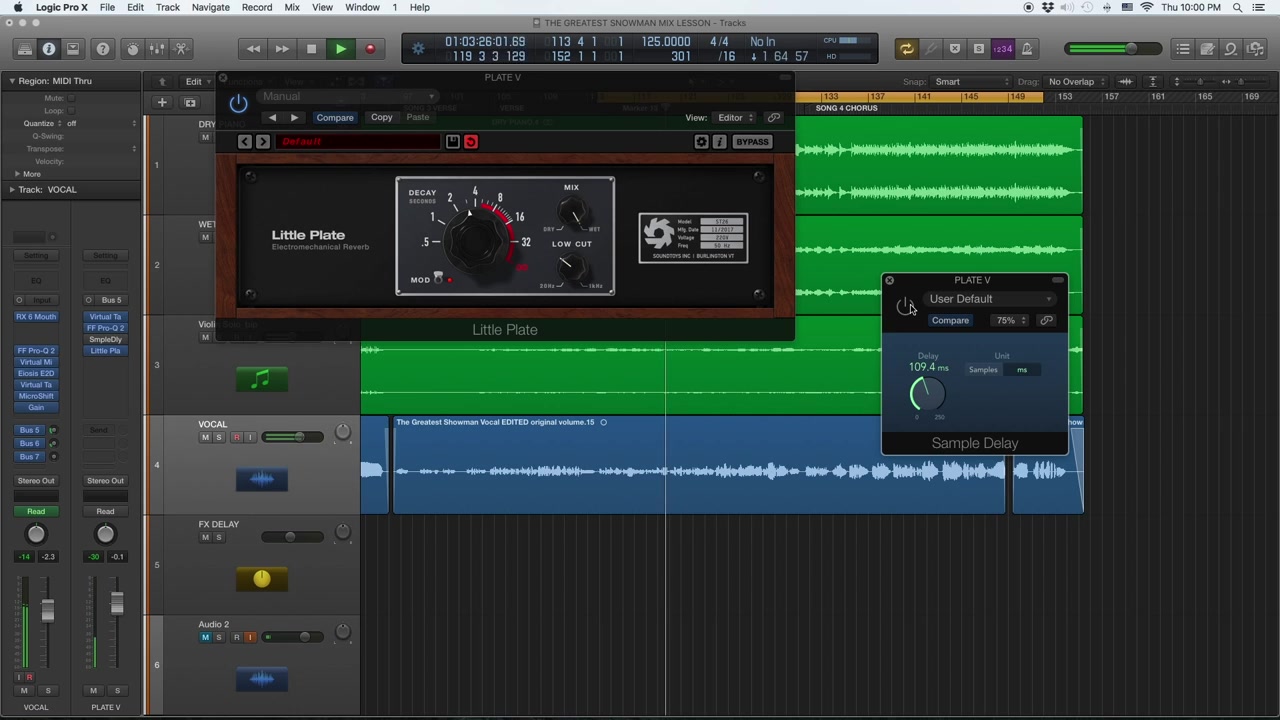Screen dimensions: 1280x720
Task: Click the VOCAL channel Read automation button
Action: point(36,511)
